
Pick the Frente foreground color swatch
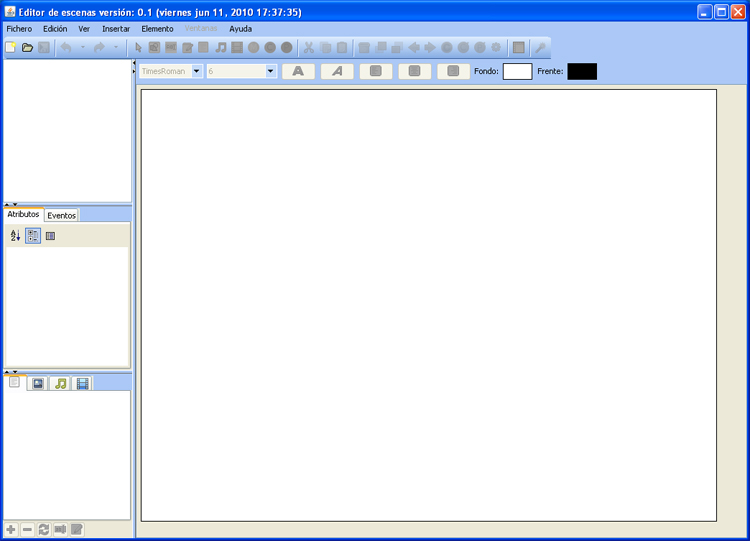pos(582,71)
